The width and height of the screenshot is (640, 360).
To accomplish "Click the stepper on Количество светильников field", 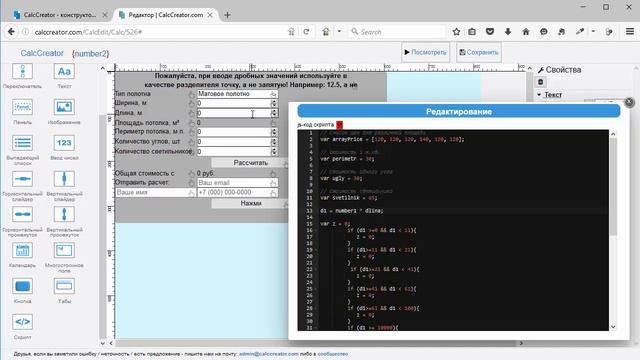I will pos(274,151).
